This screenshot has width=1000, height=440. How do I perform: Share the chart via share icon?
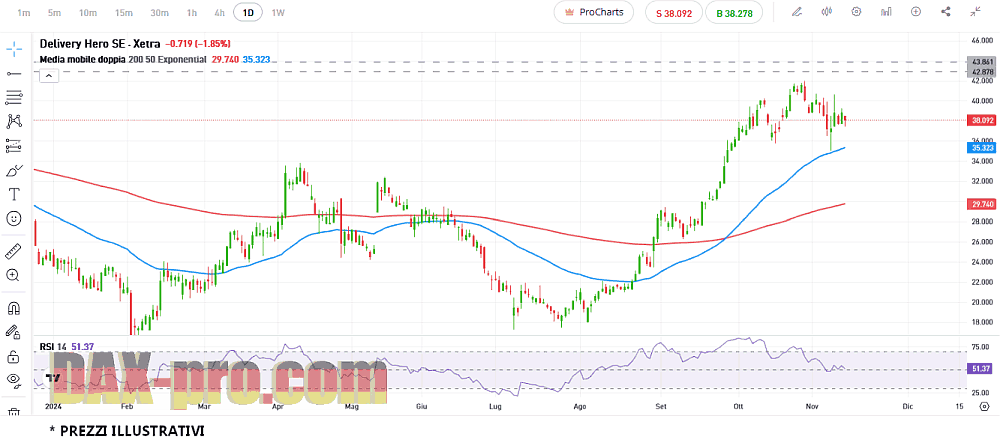pos(946,11)
